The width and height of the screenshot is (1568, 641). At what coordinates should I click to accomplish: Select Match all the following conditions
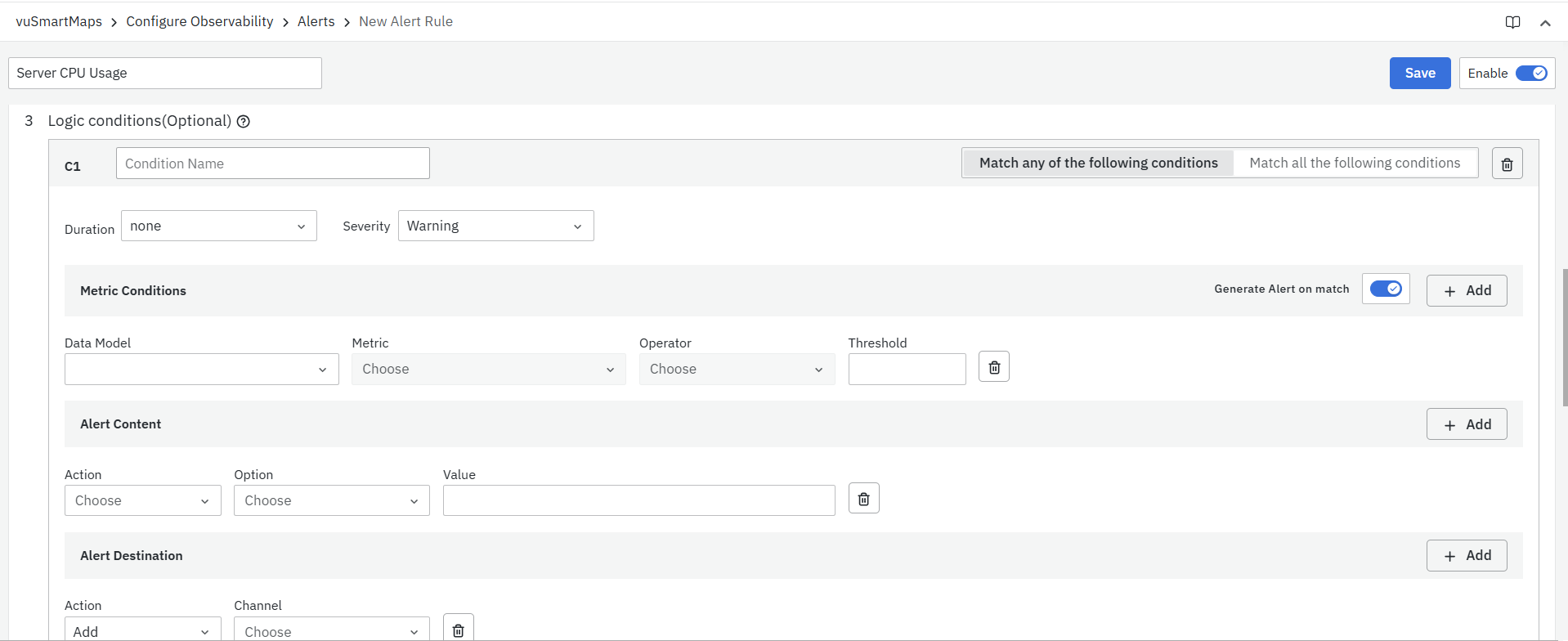tap(1354, 163)
